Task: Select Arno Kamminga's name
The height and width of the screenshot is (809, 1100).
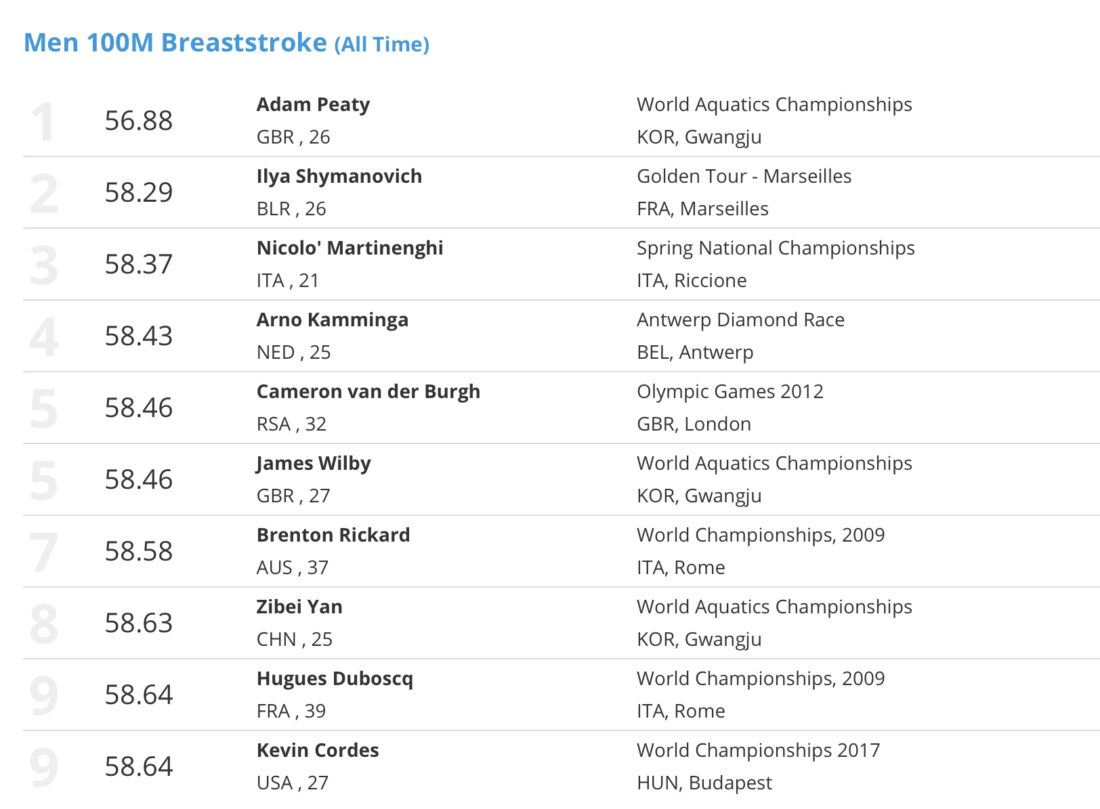Action: coord(332,320)
